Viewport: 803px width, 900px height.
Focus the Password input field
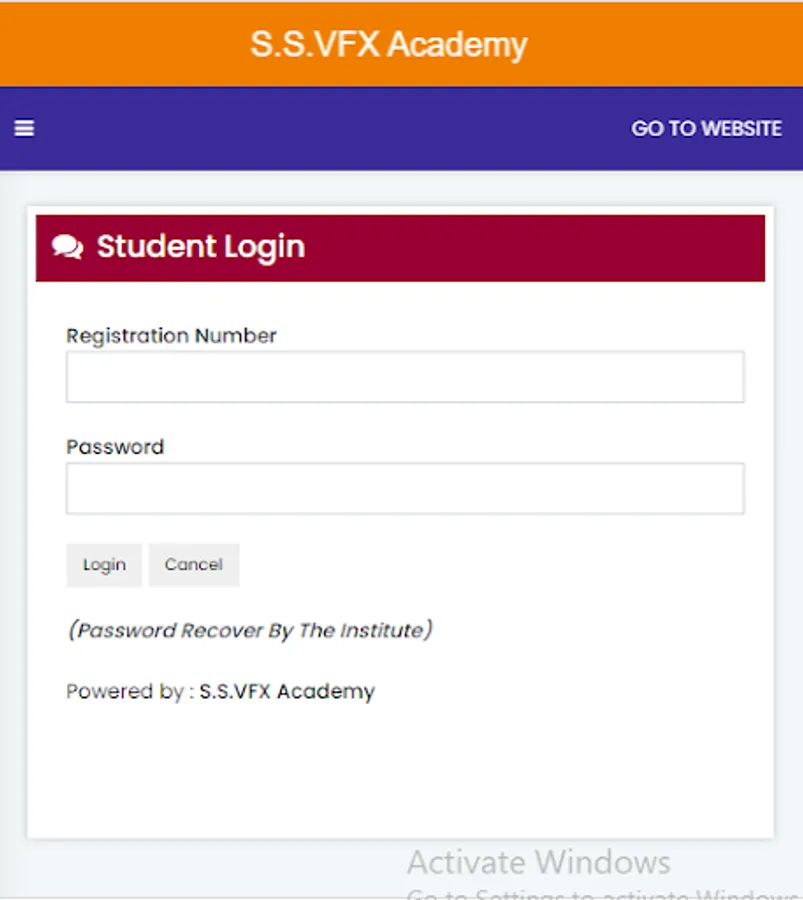(405, 488)
